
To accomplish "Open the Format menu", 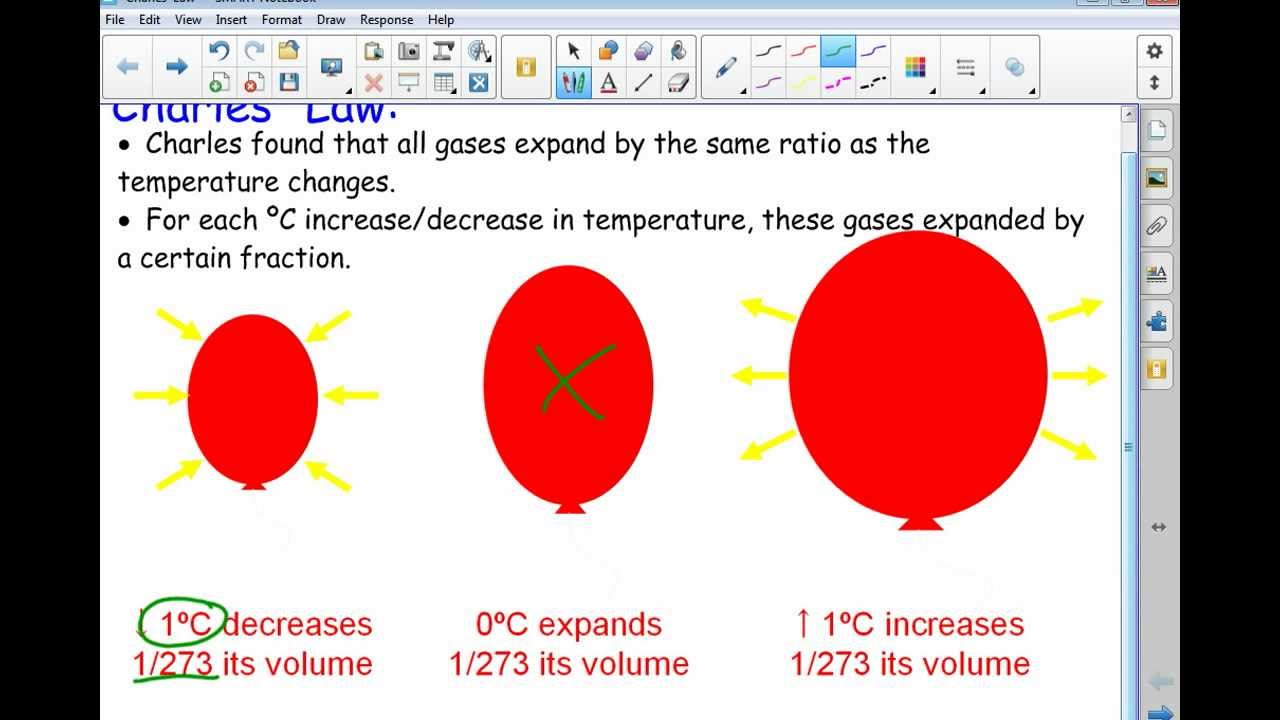I will pyautogui.click(x=282, y=19).
